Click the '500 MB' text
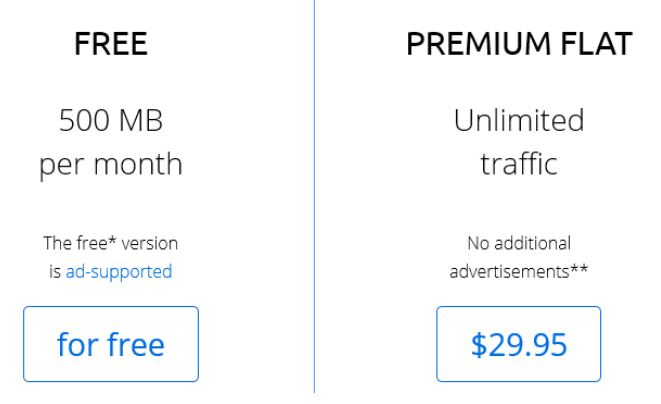This screenshot has width=661, height=404. 111,121
